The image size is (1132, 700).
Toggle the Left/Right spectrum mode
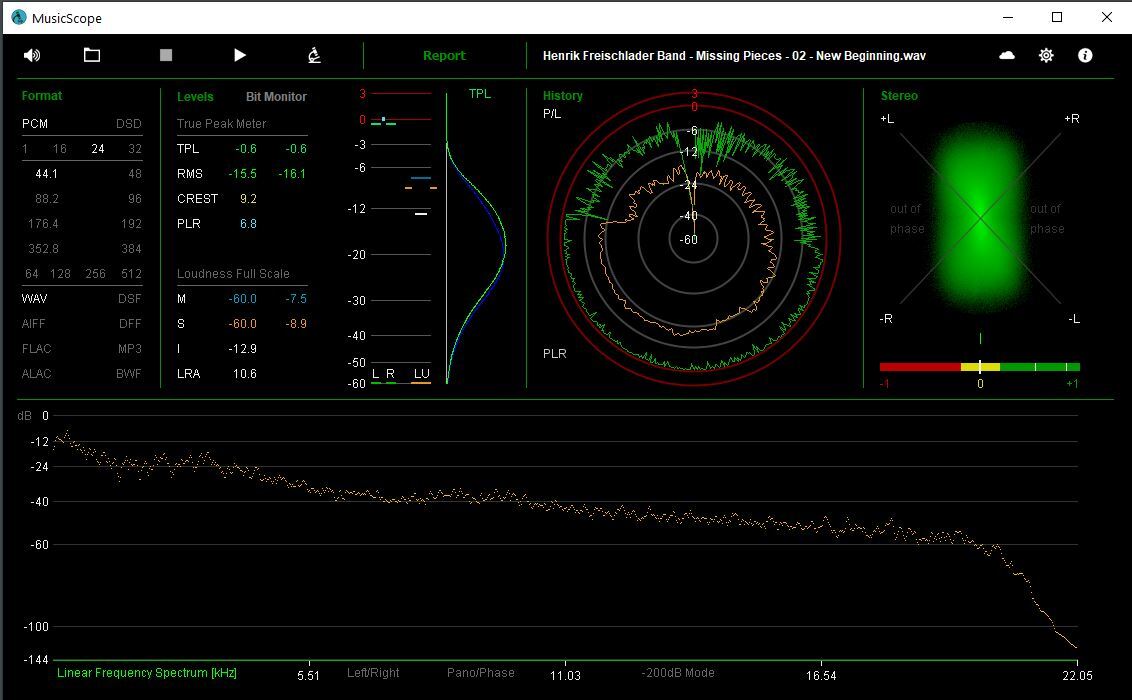[x=373, y=673]
